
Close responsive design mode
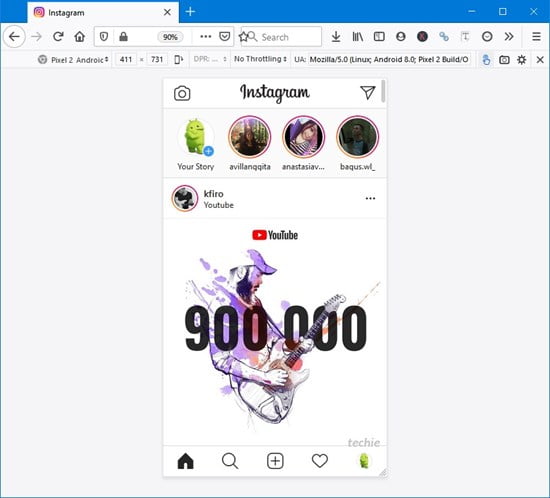coord(540,60)
